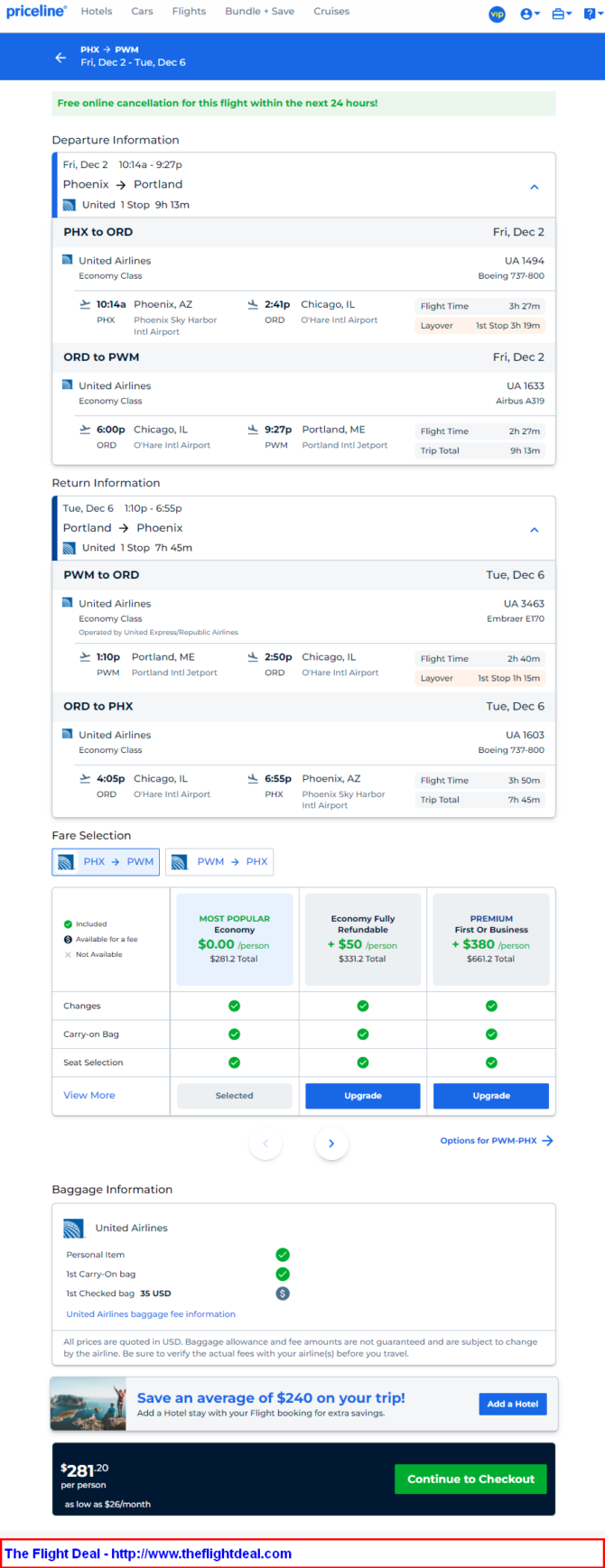Open the My Trips suitcase dropdown
Image resolution: width=605 pixels, height=1568 pixels.
(x=562, y=14)
